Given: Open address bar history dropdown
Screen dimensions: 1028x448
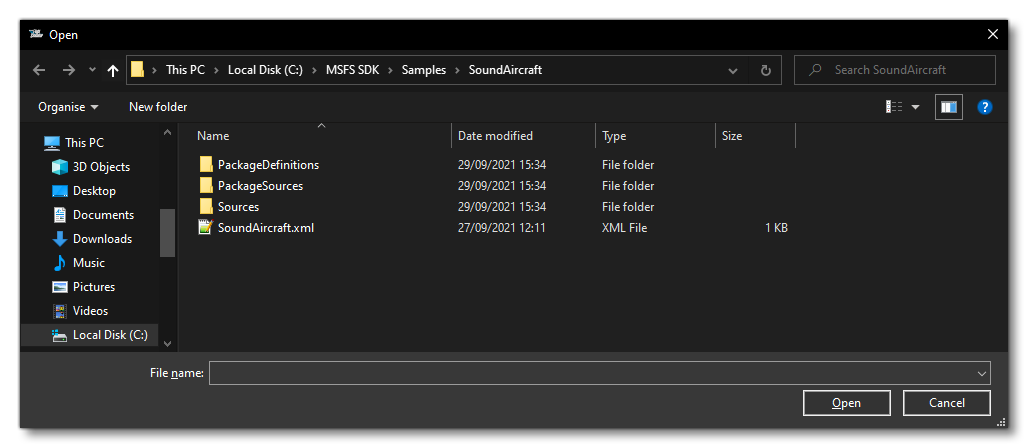Looking at the screenshot, I should 733,71.
